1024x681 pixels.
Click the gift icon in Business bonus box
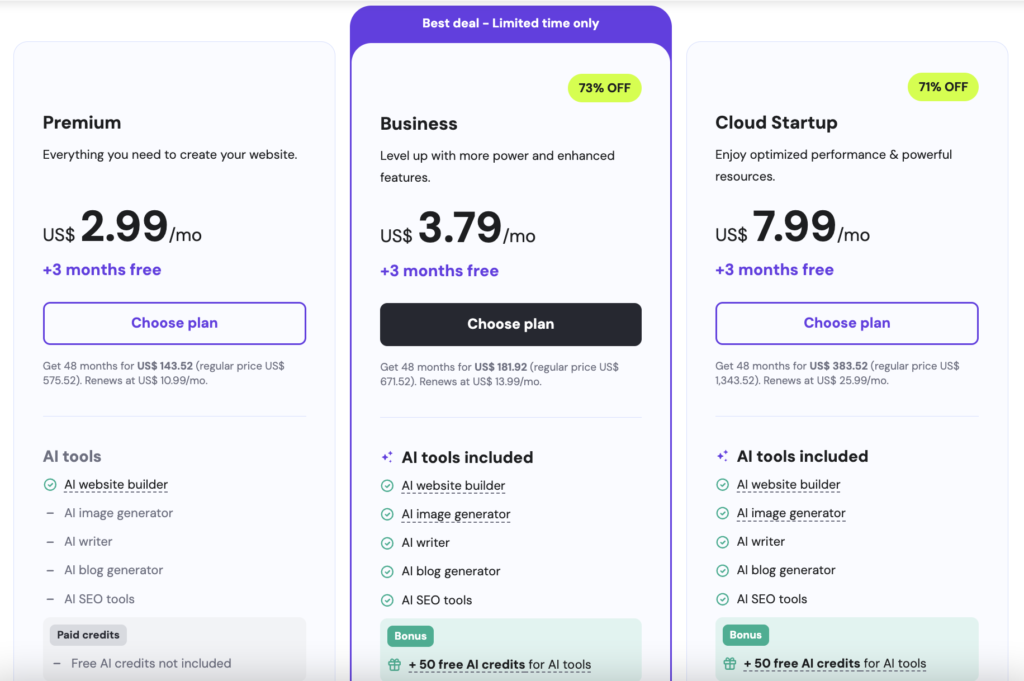(x=394, y=664)
